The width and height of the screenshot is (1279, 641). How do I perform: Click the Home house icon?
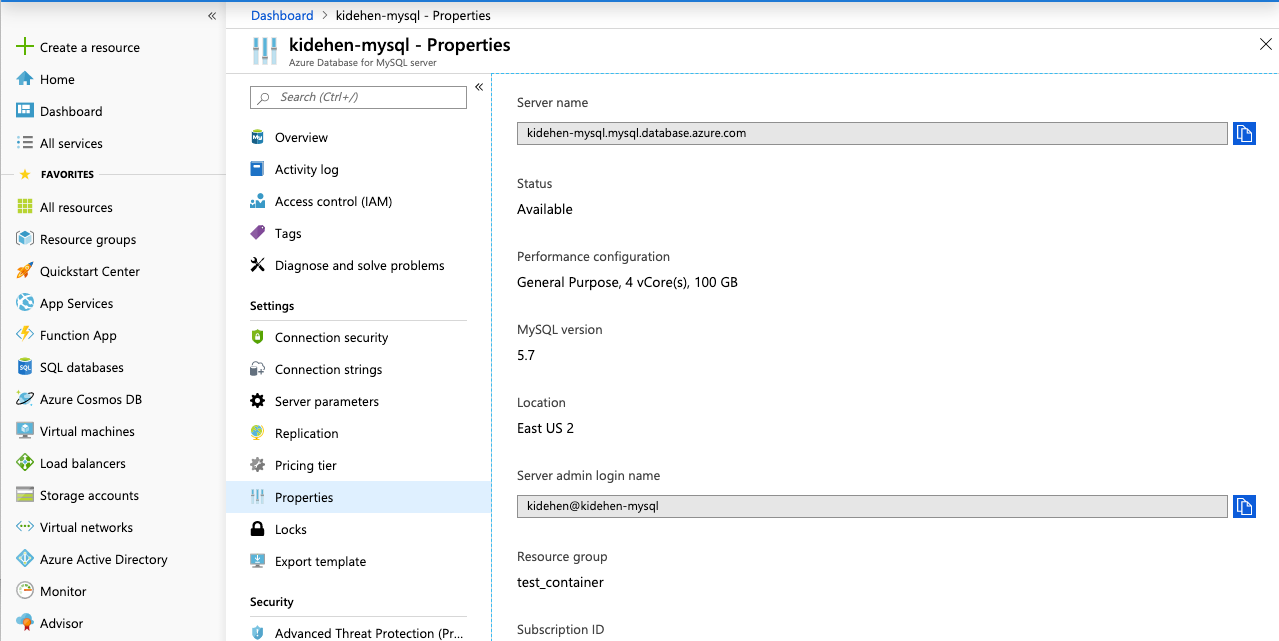click(25, 79)
